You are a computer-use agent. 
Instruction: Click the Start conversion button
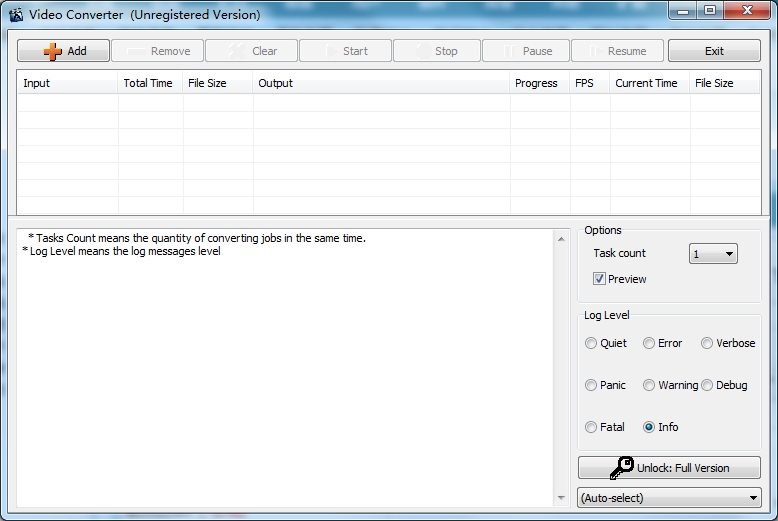coord(345,51)
